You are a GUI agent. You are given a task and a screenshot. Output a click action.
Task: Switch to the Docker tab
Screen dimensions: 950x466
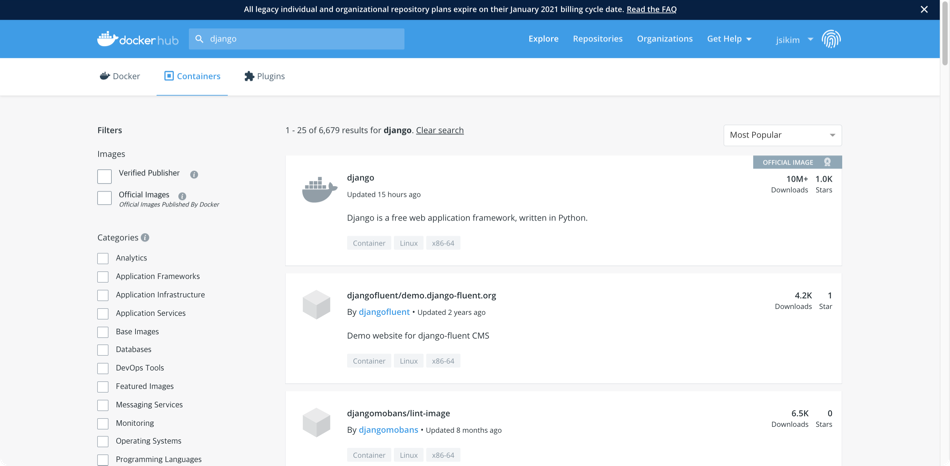(120, 76)
